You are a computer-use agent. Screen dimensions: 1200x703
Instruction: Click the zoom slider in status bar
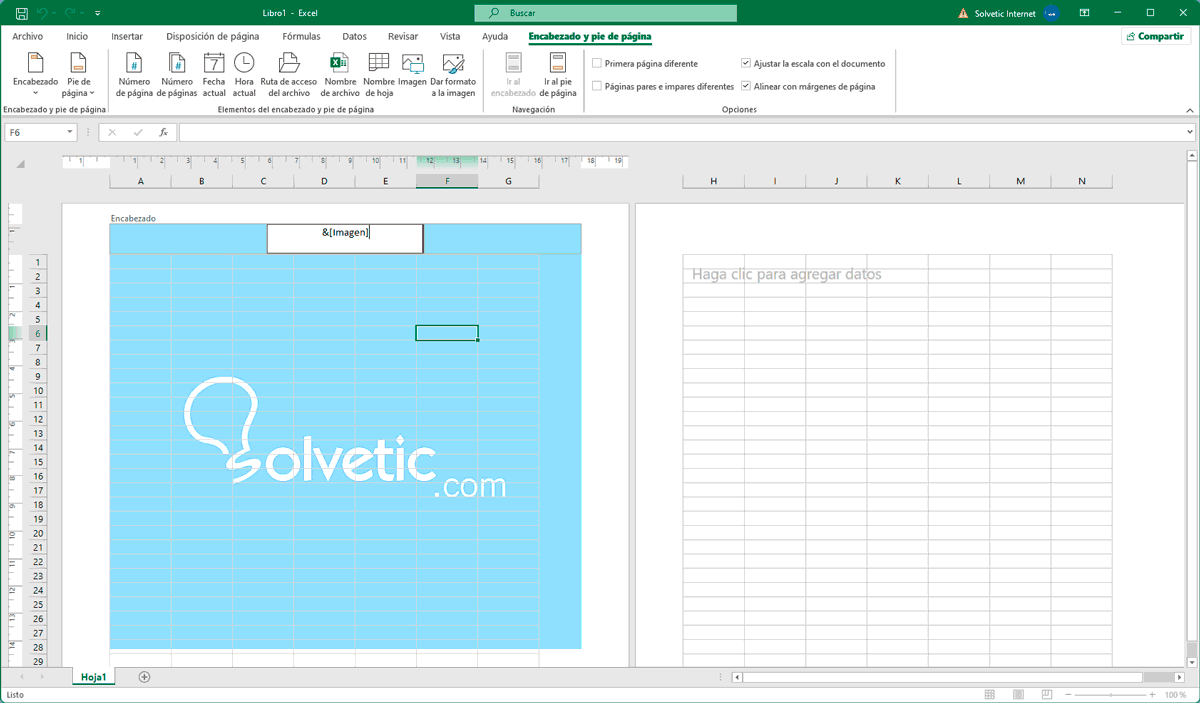pyautogui.click(x=1111, y=694)
